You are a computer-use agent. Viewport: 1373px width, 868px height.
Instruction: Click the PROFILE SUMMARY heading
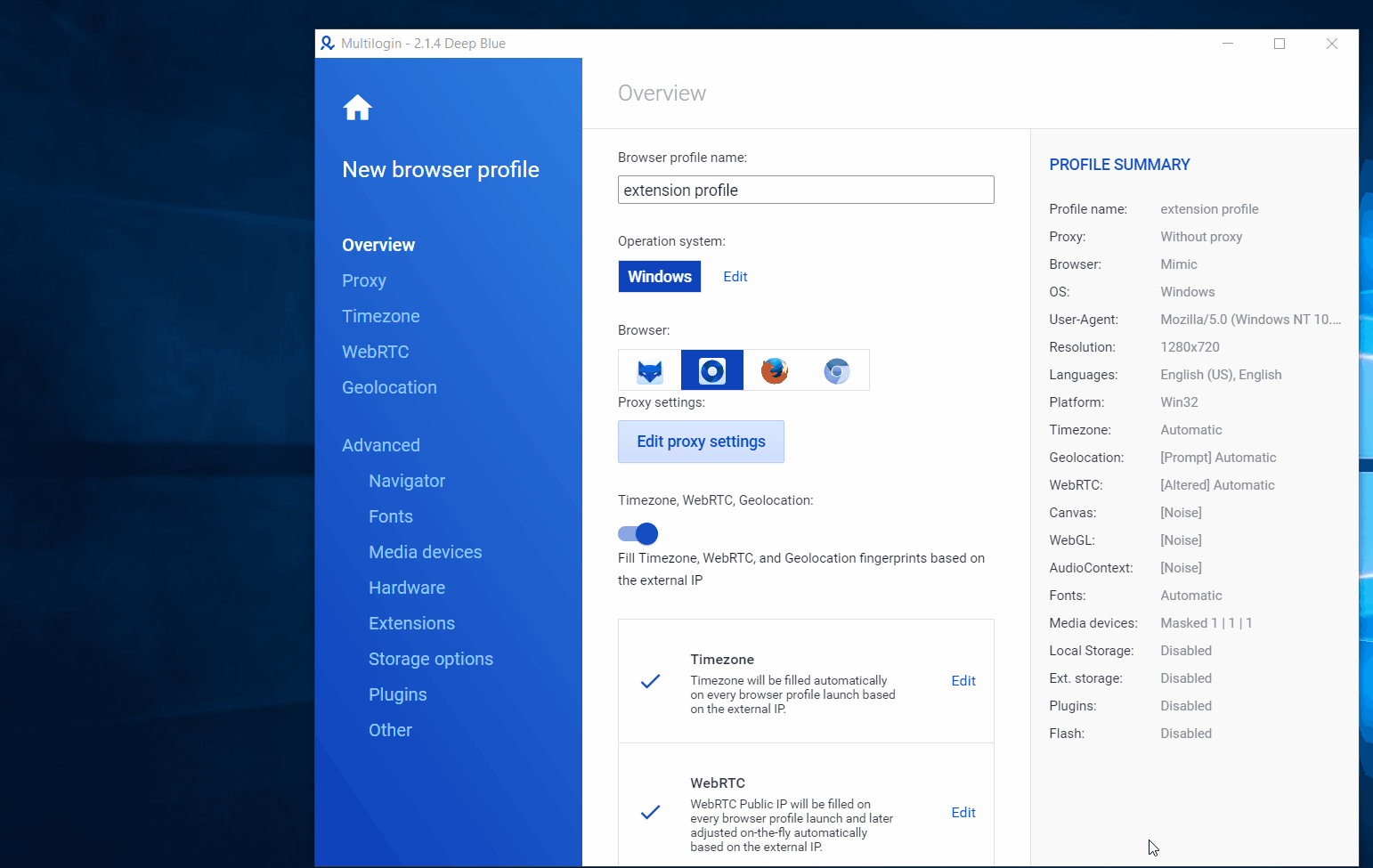tap(1119, 165)
